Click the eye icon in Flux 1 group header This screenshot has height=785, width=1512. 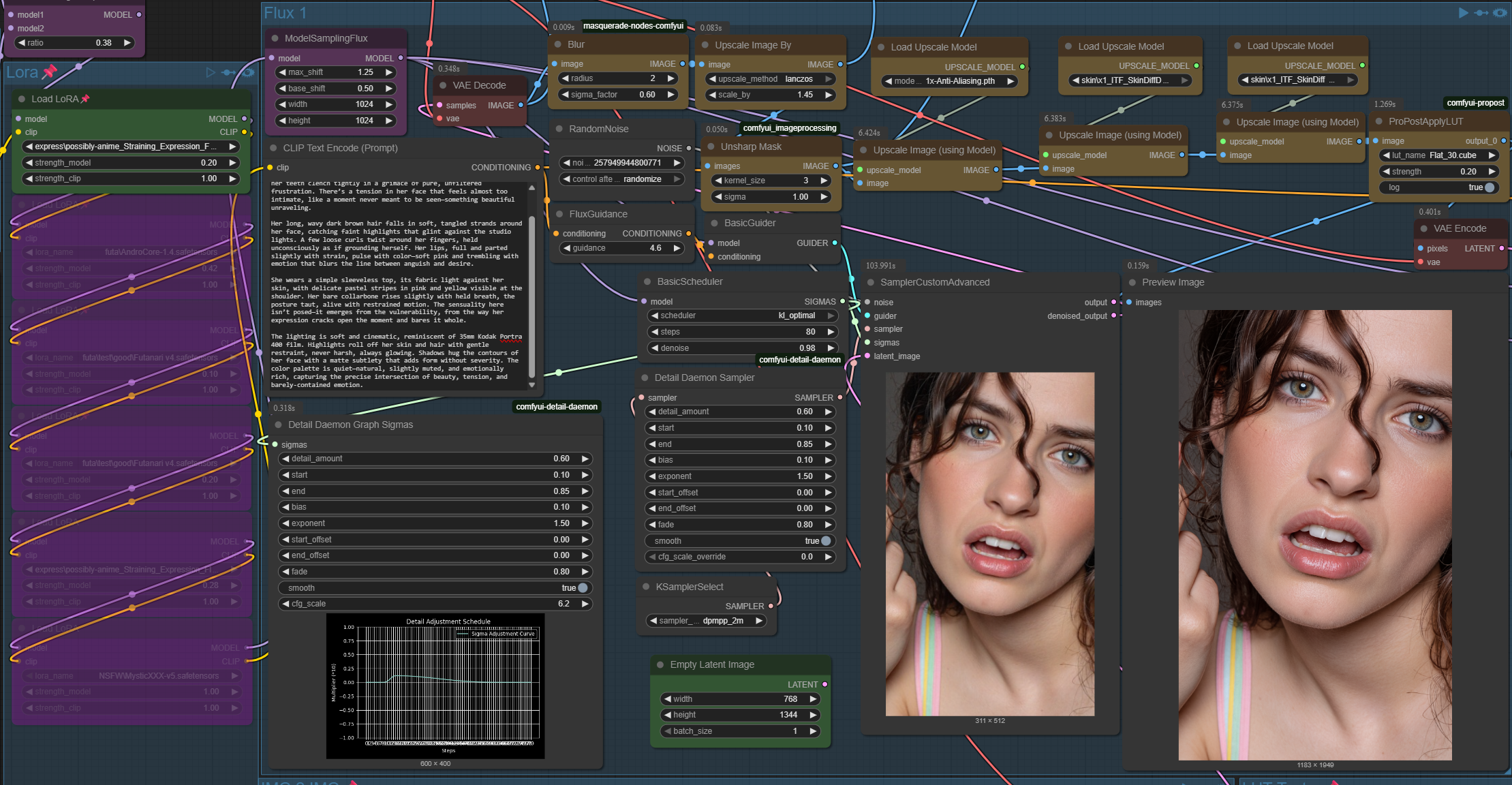tap(1500, 13)
